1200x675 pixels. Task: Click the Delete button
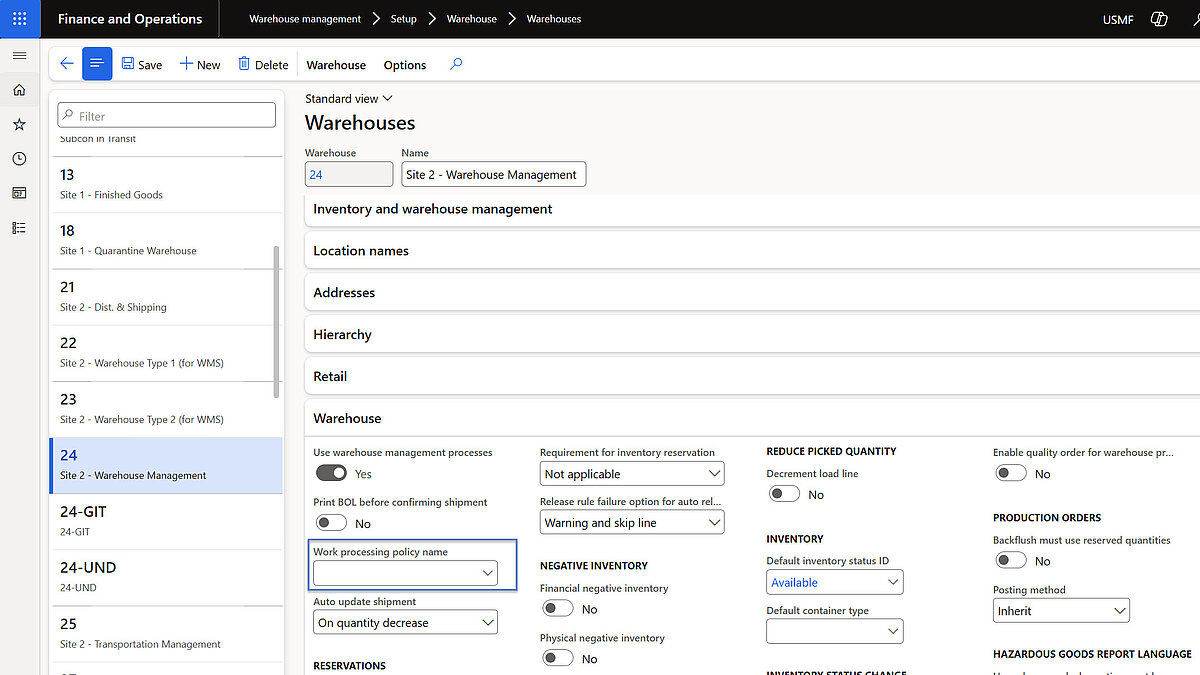click(263, 65)
